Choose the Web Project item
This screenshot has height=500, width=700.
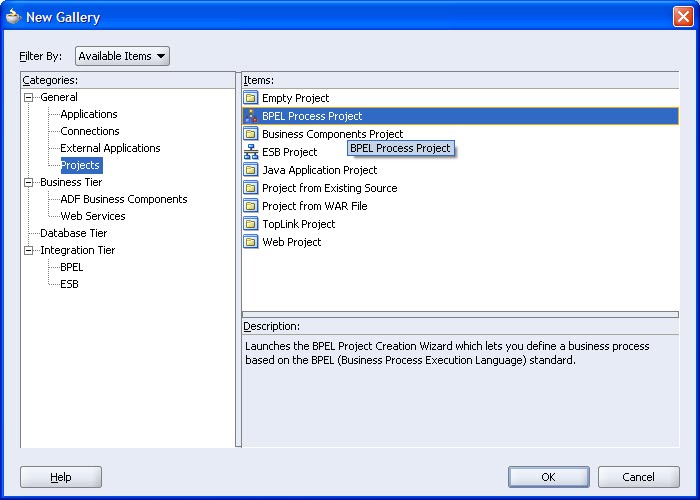292,242
